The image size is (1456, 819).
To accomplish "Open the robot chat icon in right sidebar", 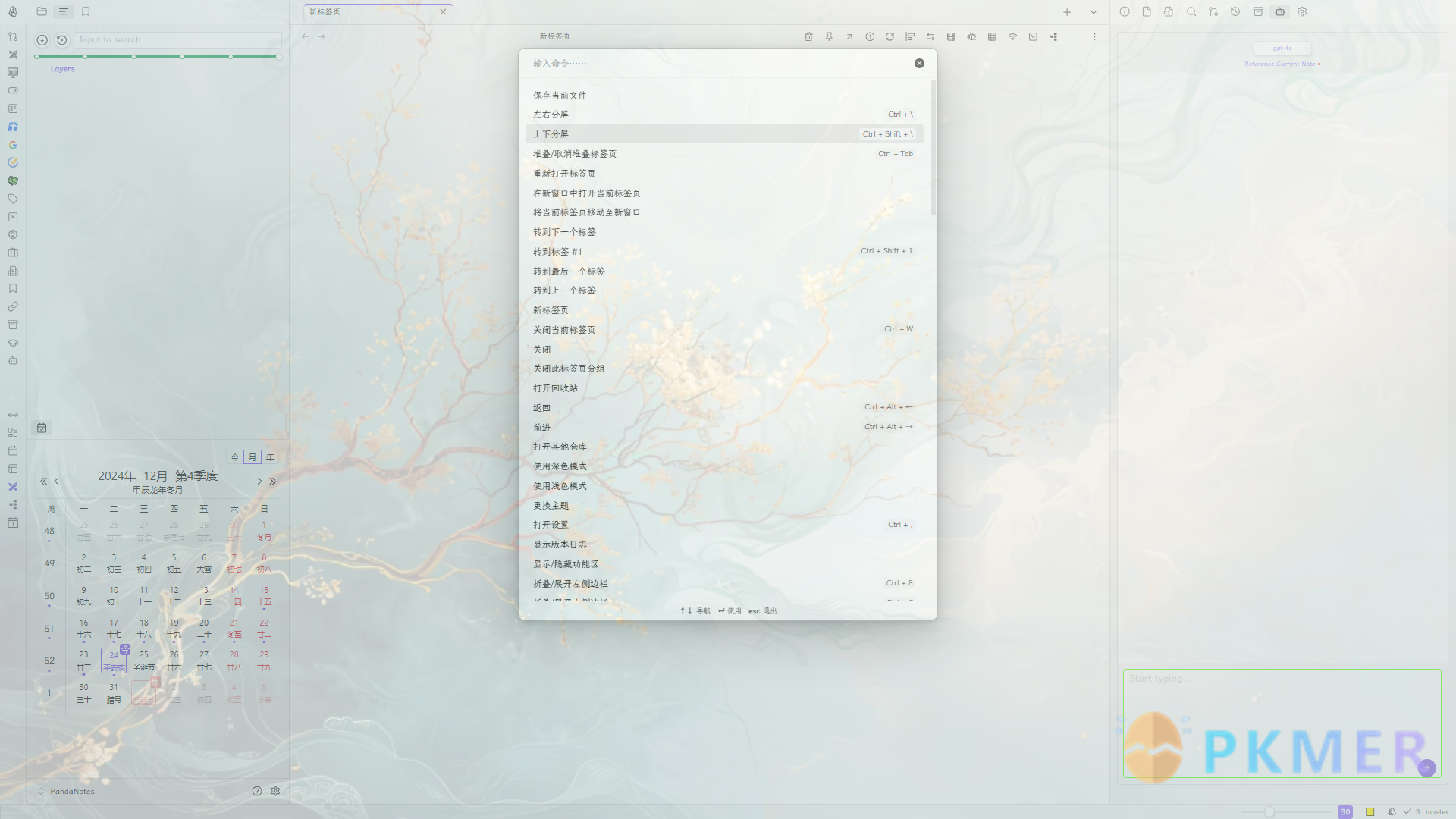I will [x=1280, y=11].
